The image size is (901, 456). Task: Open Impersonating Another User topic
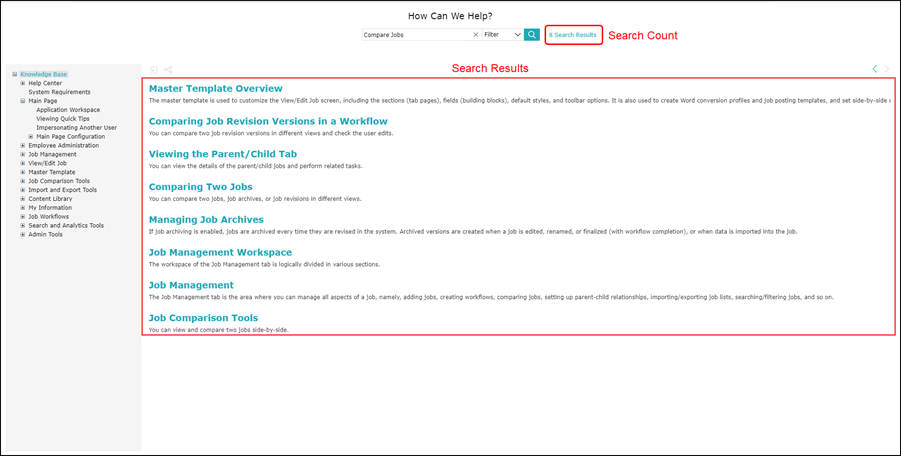point(76,128)
